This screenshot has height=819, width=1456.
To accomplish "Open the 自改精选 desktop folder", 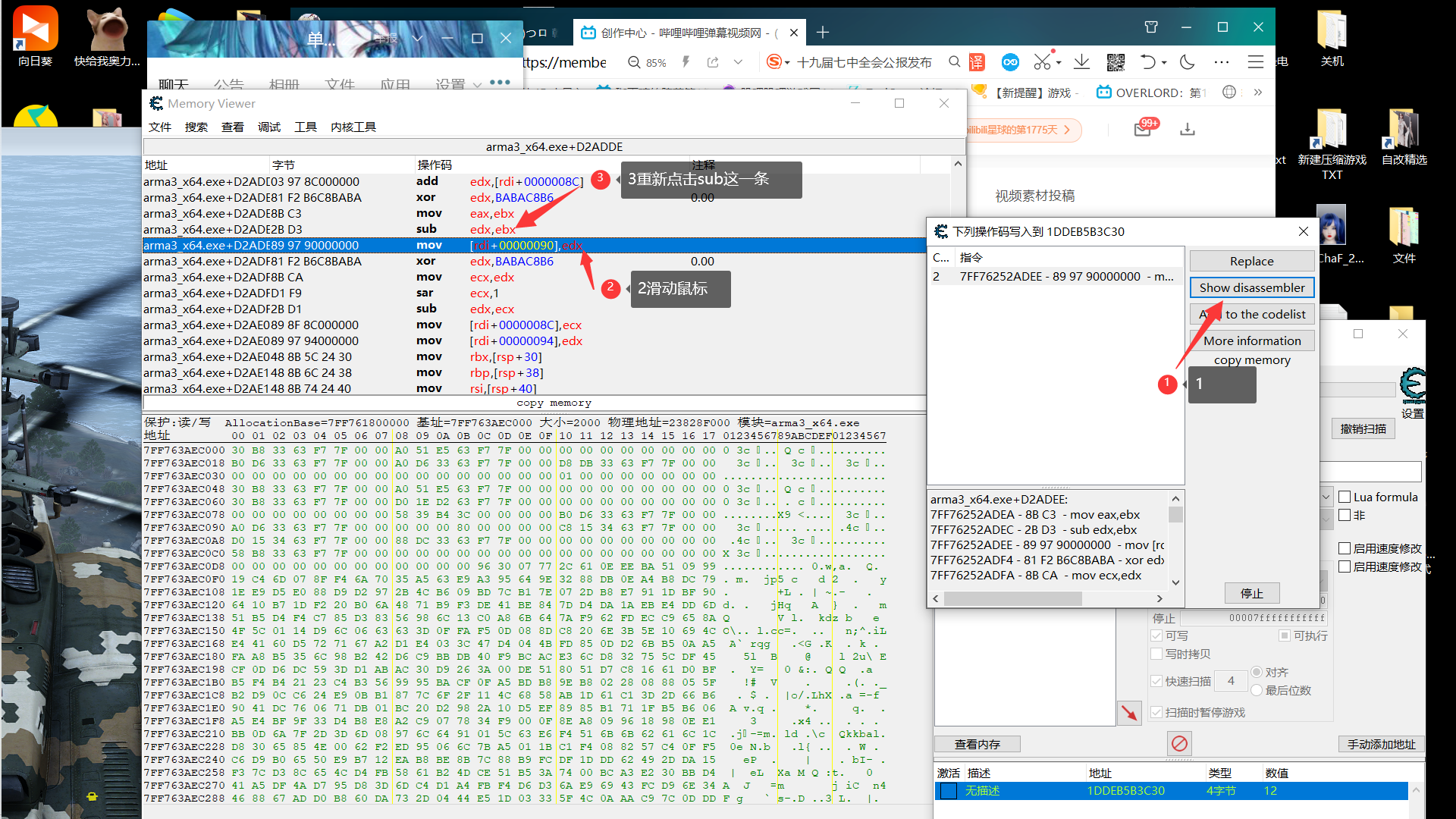I will (1404, 136).
